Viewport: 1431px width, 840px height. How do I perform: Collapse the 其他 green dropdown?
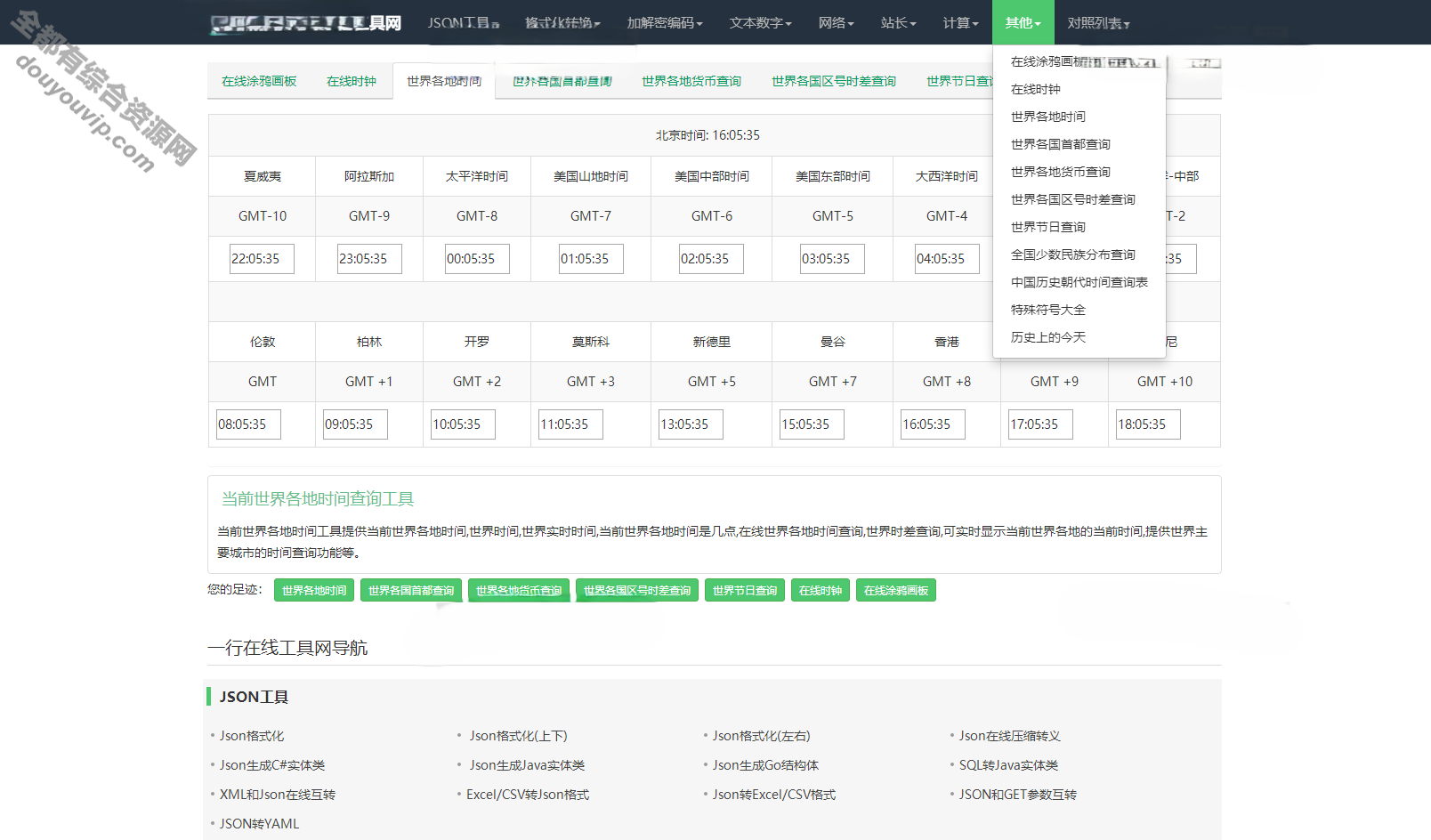(x=1023, y=23)
